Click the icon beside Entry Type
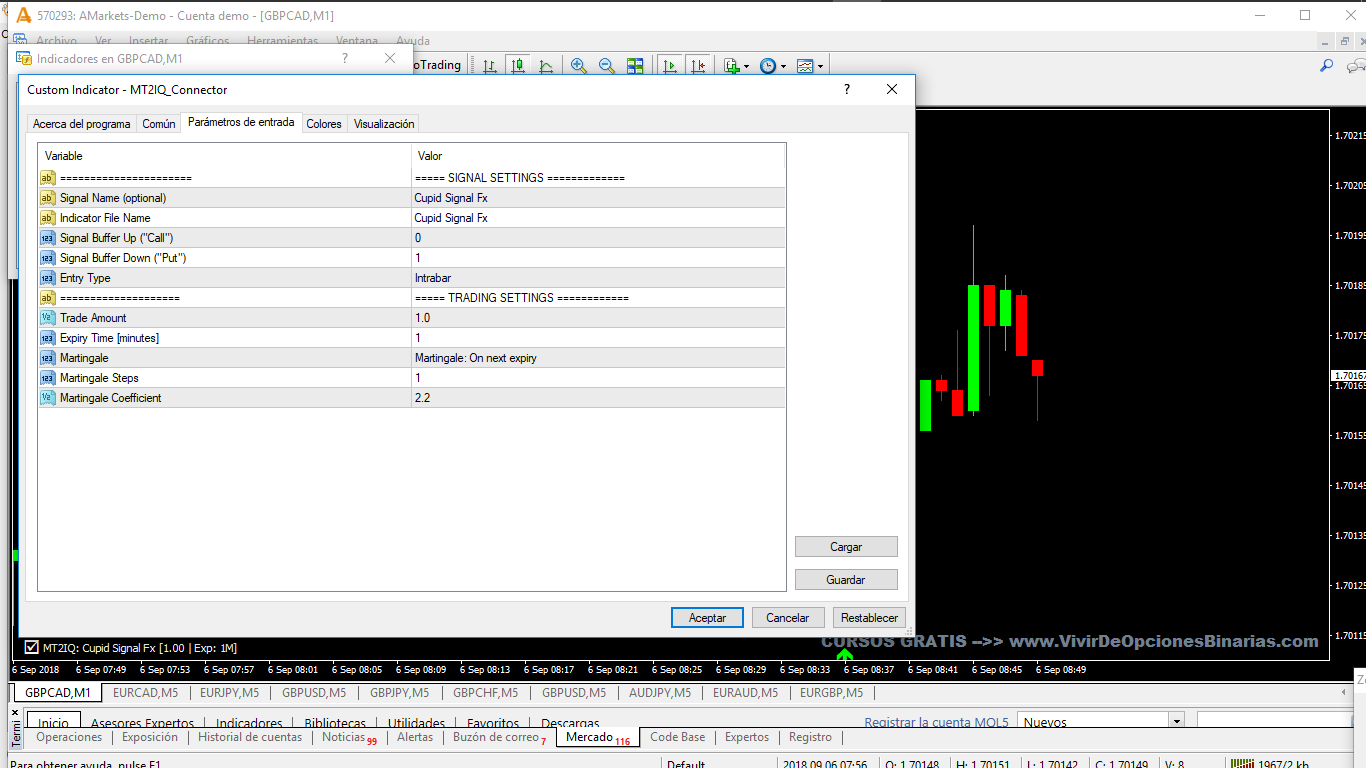 tap(48, 278)
